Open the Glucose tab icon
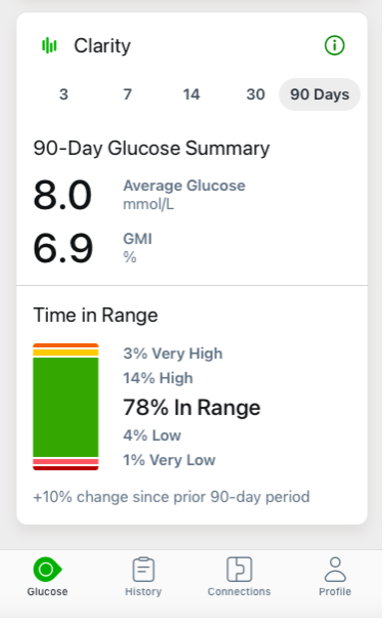Image resolution: width=385 pixels, height=623 pixels. coord(47,569)
